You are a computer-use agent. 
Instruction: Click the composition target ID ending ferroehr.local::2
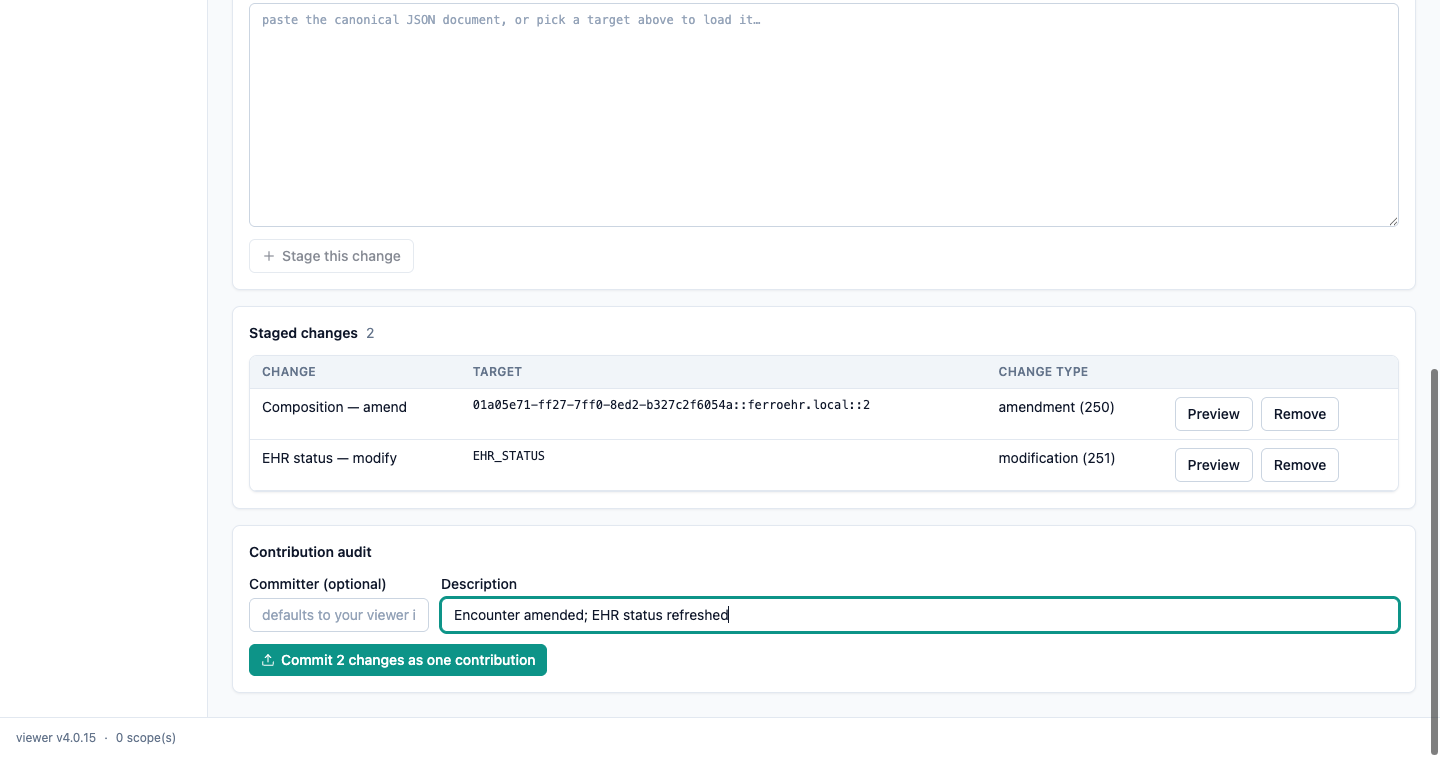point(671,405)
